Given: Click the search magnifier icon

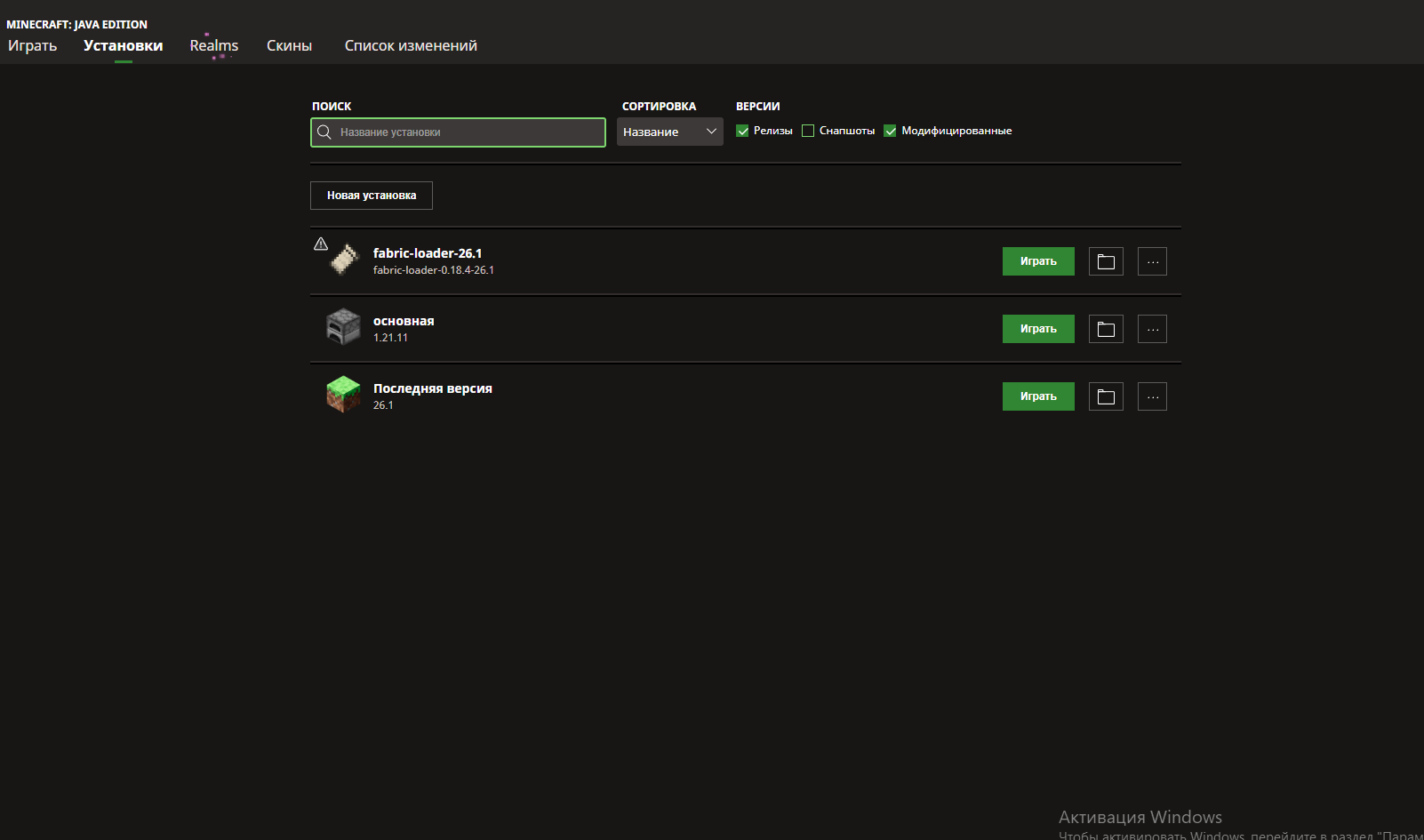Looking at the screenshot, I should click(324, 132).
